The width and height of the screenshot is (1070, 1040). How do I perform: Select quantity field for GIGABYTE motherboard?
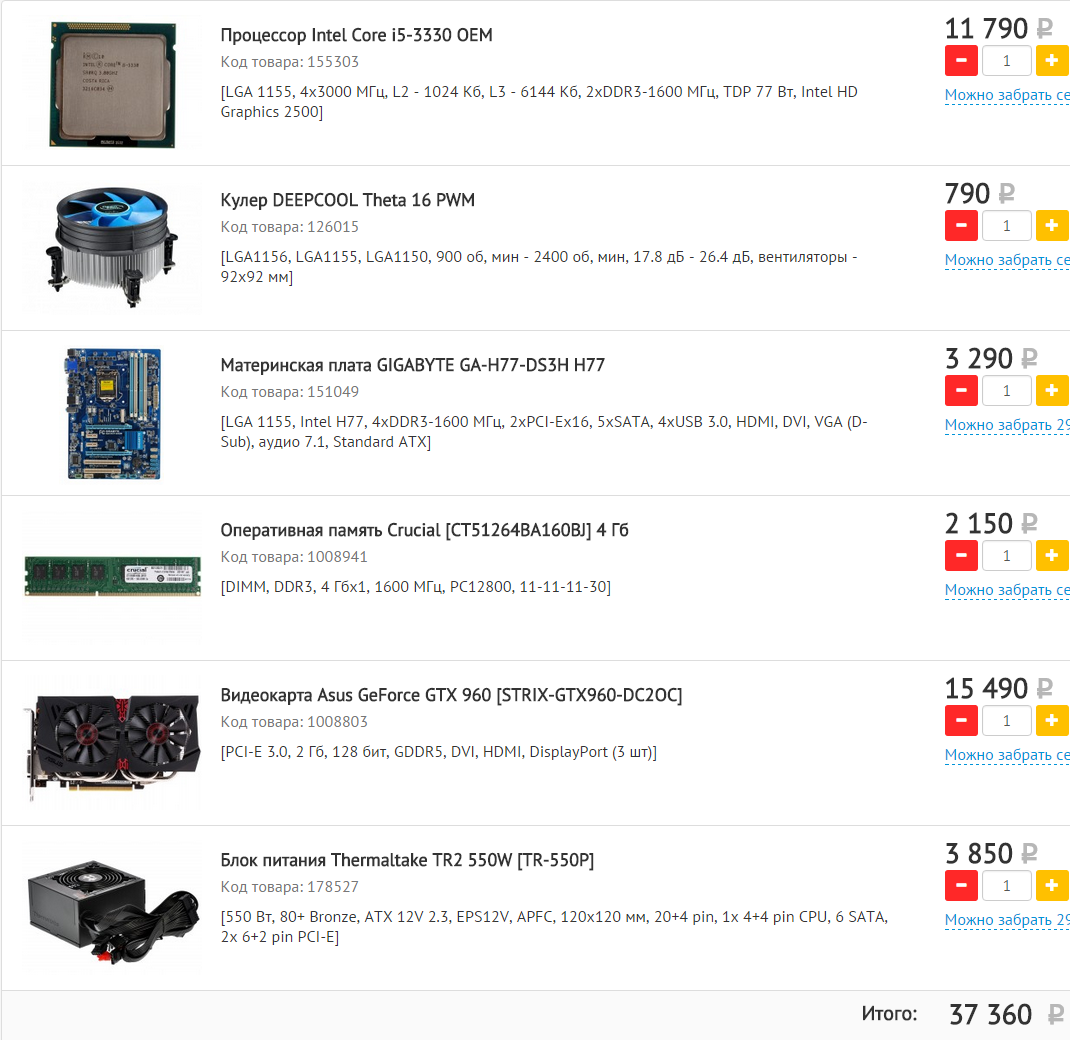point(1007,391)
